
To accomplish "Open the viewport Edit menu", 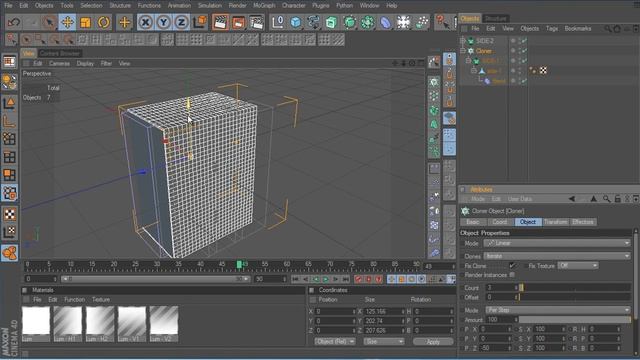I will [38, 63].
